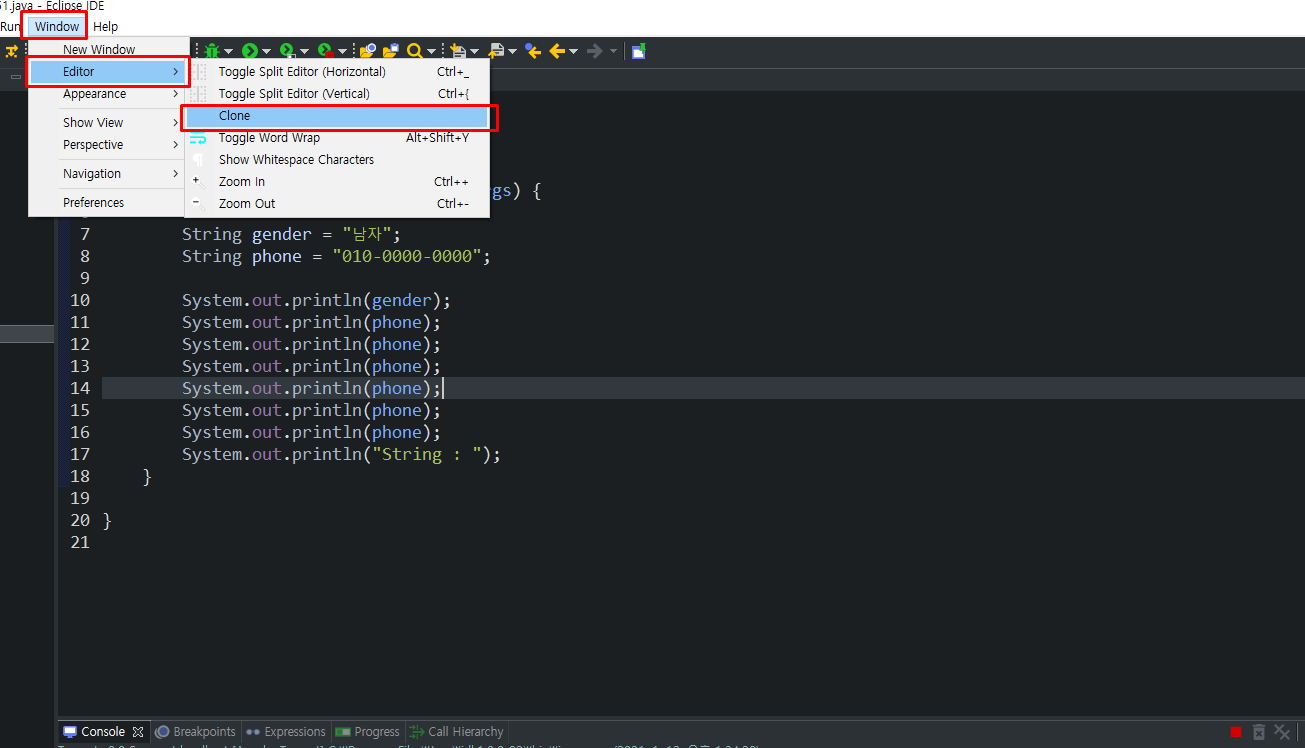Viewport: 1305px width, 748px height.
Task: Click the Coverage run icon
Action: [x=287, y=50]
